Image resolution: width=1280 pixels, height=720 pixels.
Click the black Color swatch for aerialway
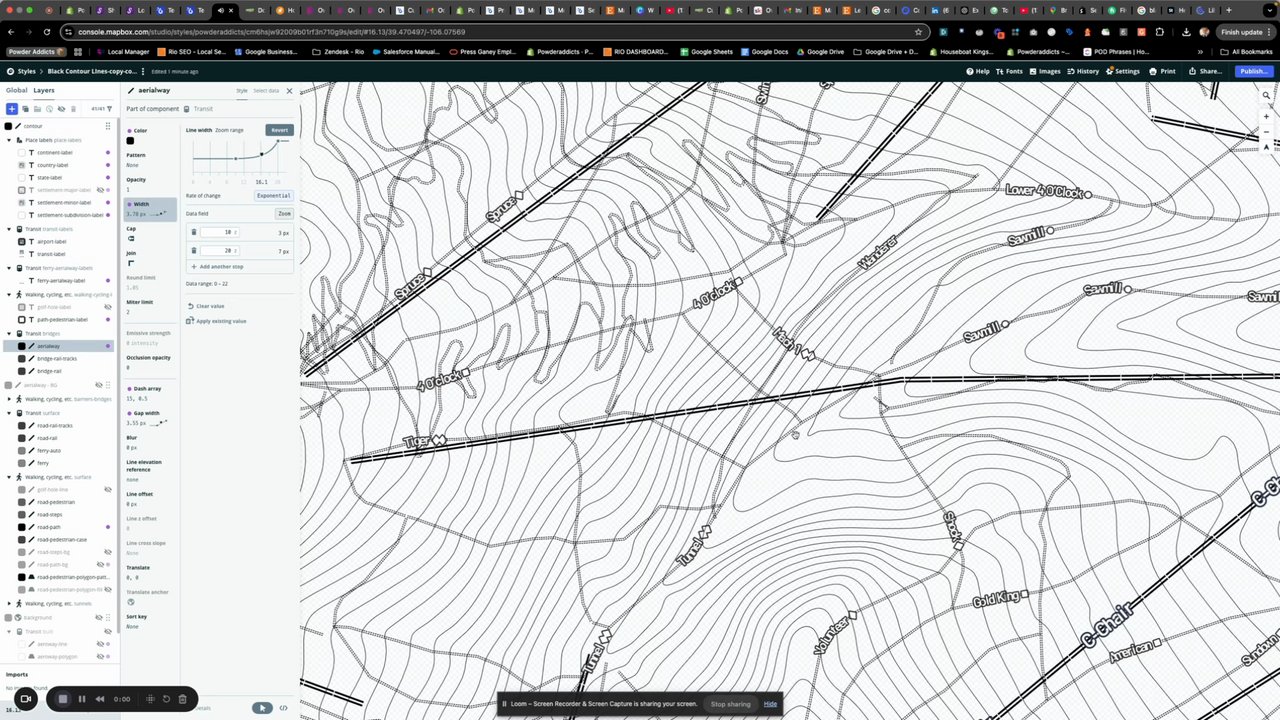(x=130, y=141)
